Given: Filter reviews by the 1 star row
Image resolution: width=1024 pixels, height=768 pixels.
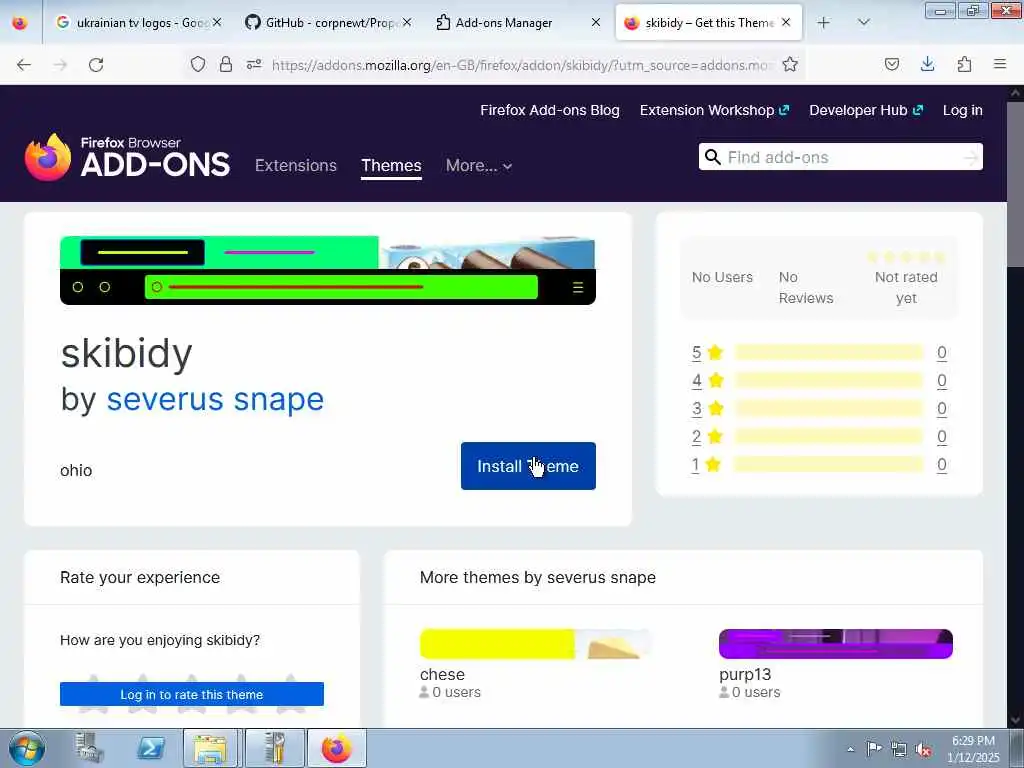Looking at the screenshot, I should tap(819, 465).
